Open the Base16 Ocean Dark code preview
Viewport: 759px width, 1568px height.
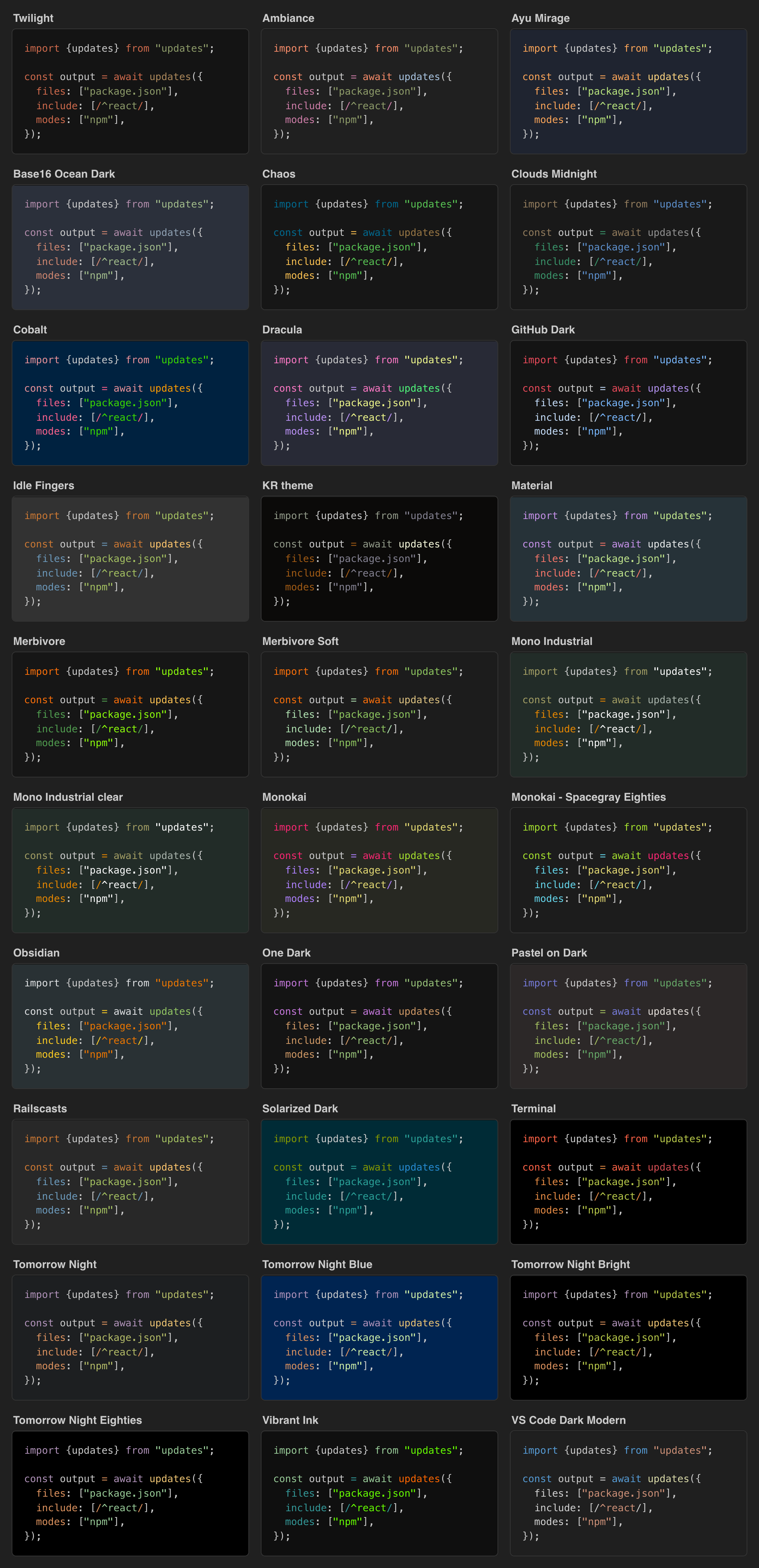130,247
